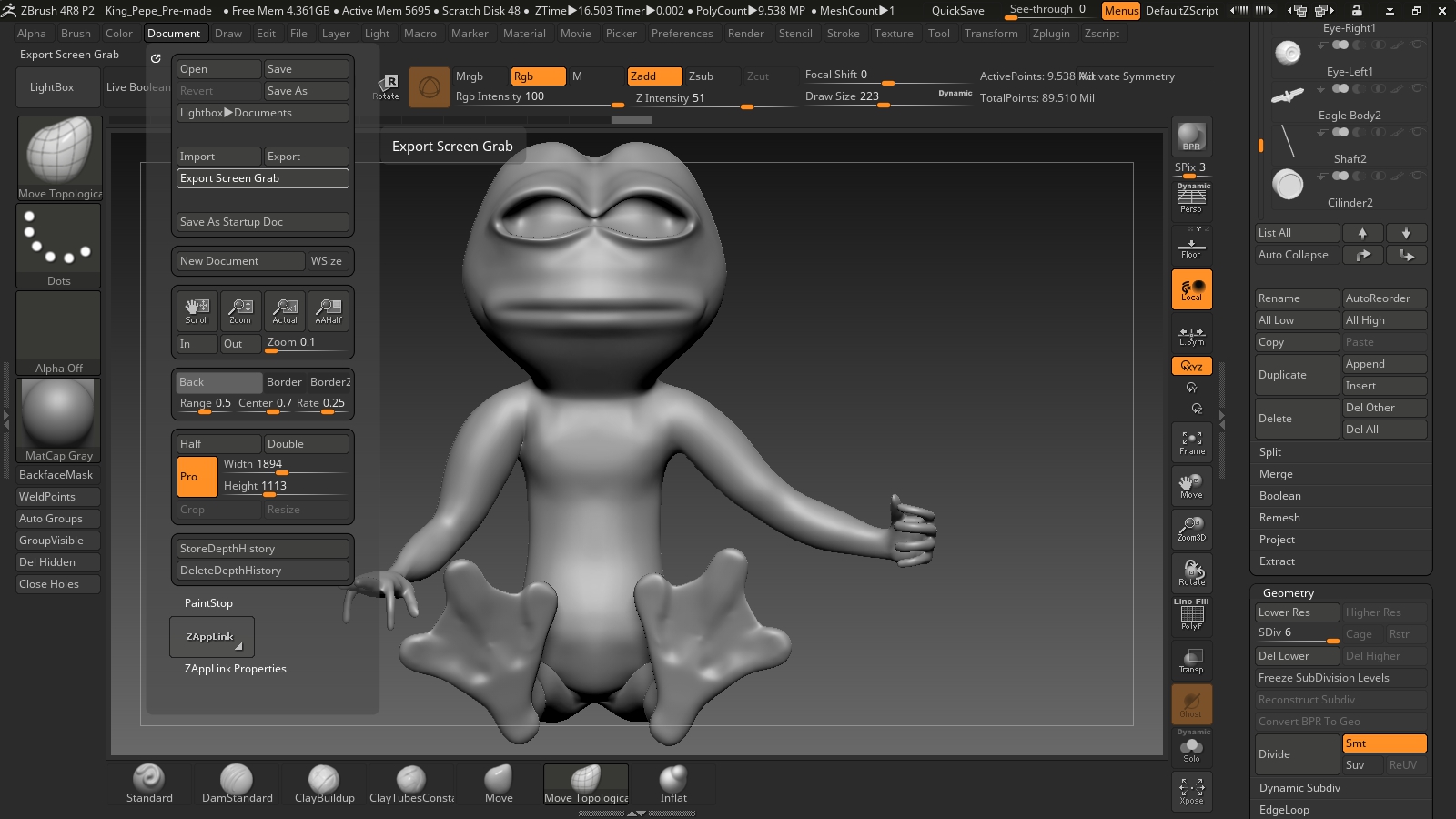Open the Stroke menu
The image size is (1456, 819).
pyautogui.click(x=844, y=34)
